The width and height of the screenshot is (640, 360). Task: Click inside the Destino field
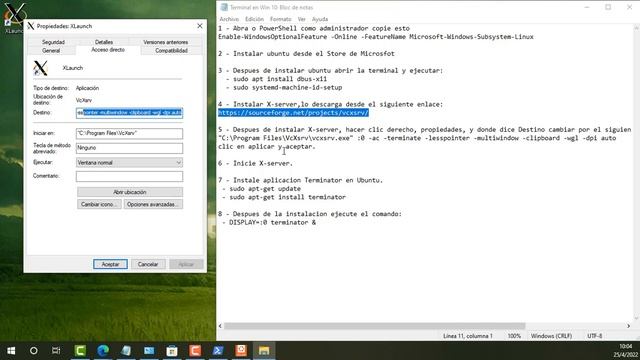(129, 113)
